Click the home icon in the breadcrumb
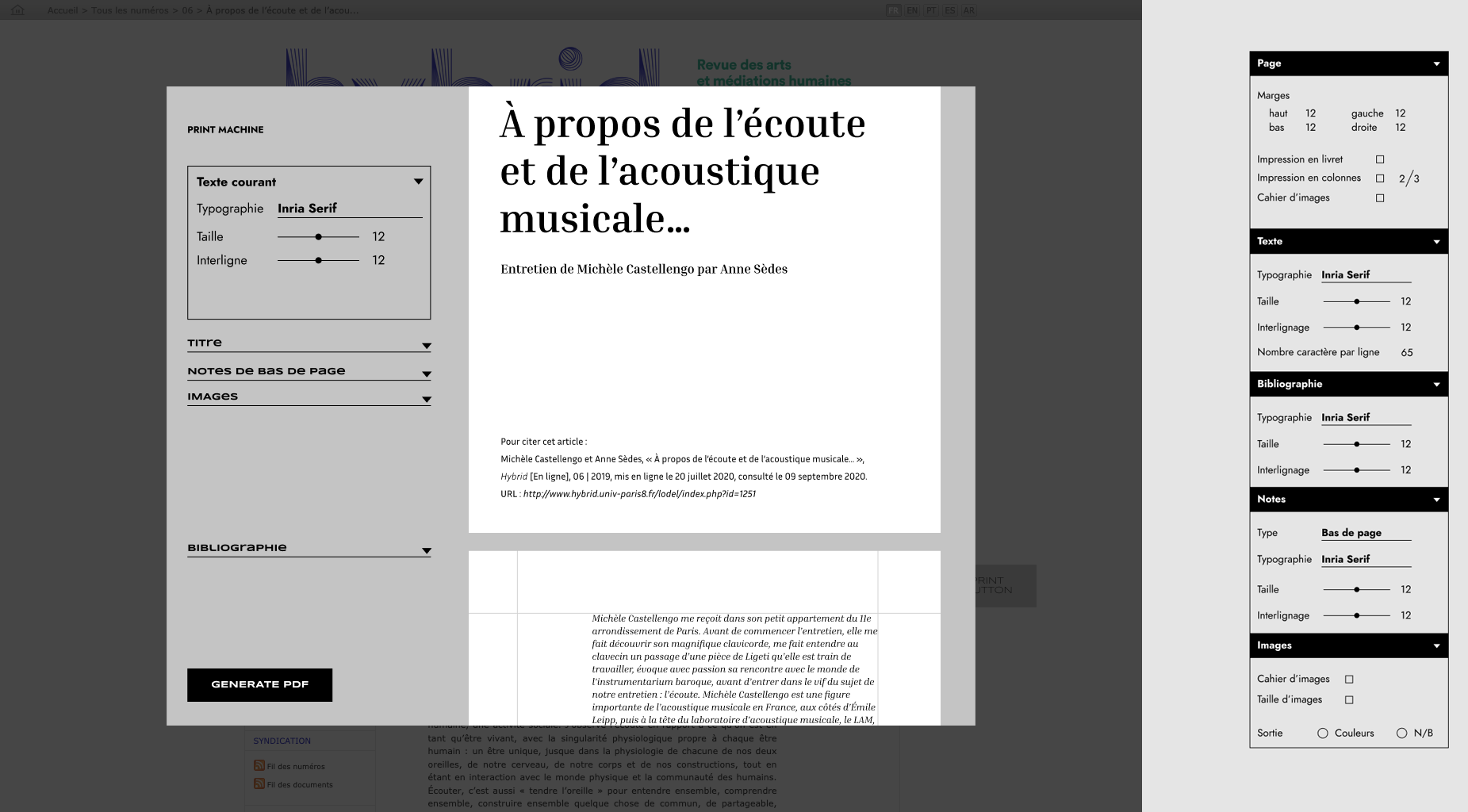The height and width of the screenshot is (812, 1468). [17, 10]
